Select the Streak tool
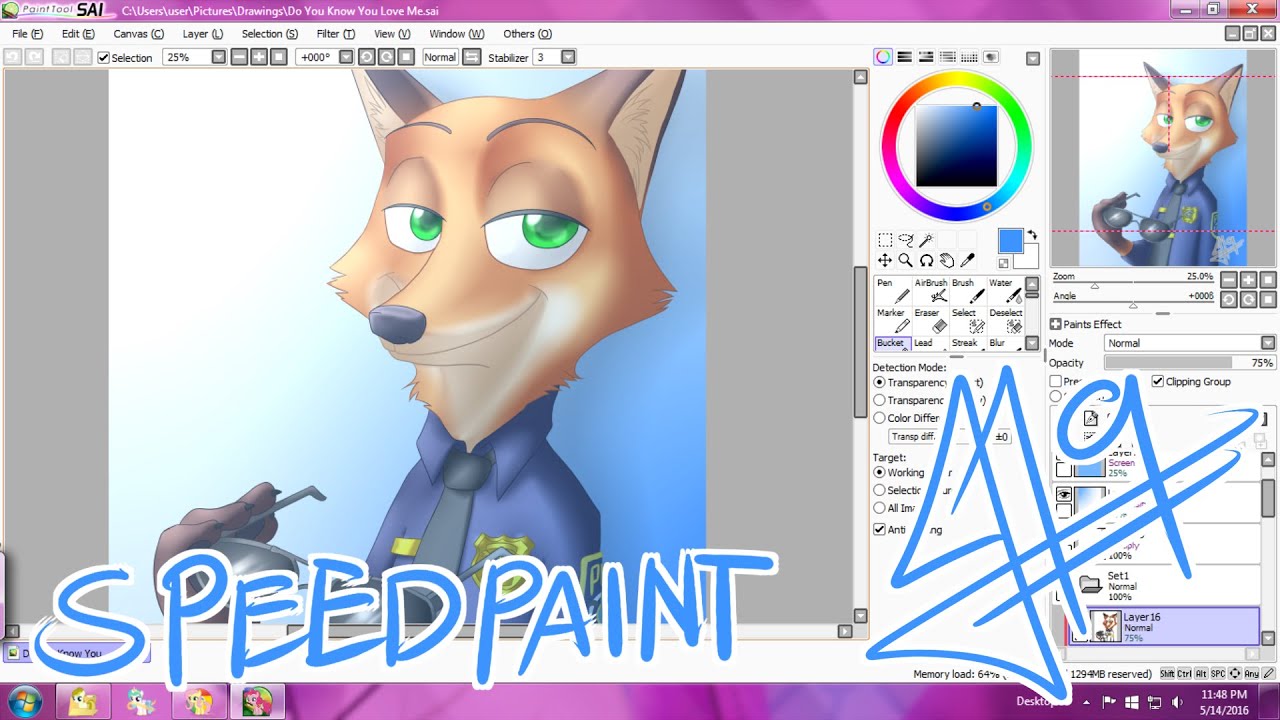Viewport: 1280px width, 720px height. coord(968,343)
